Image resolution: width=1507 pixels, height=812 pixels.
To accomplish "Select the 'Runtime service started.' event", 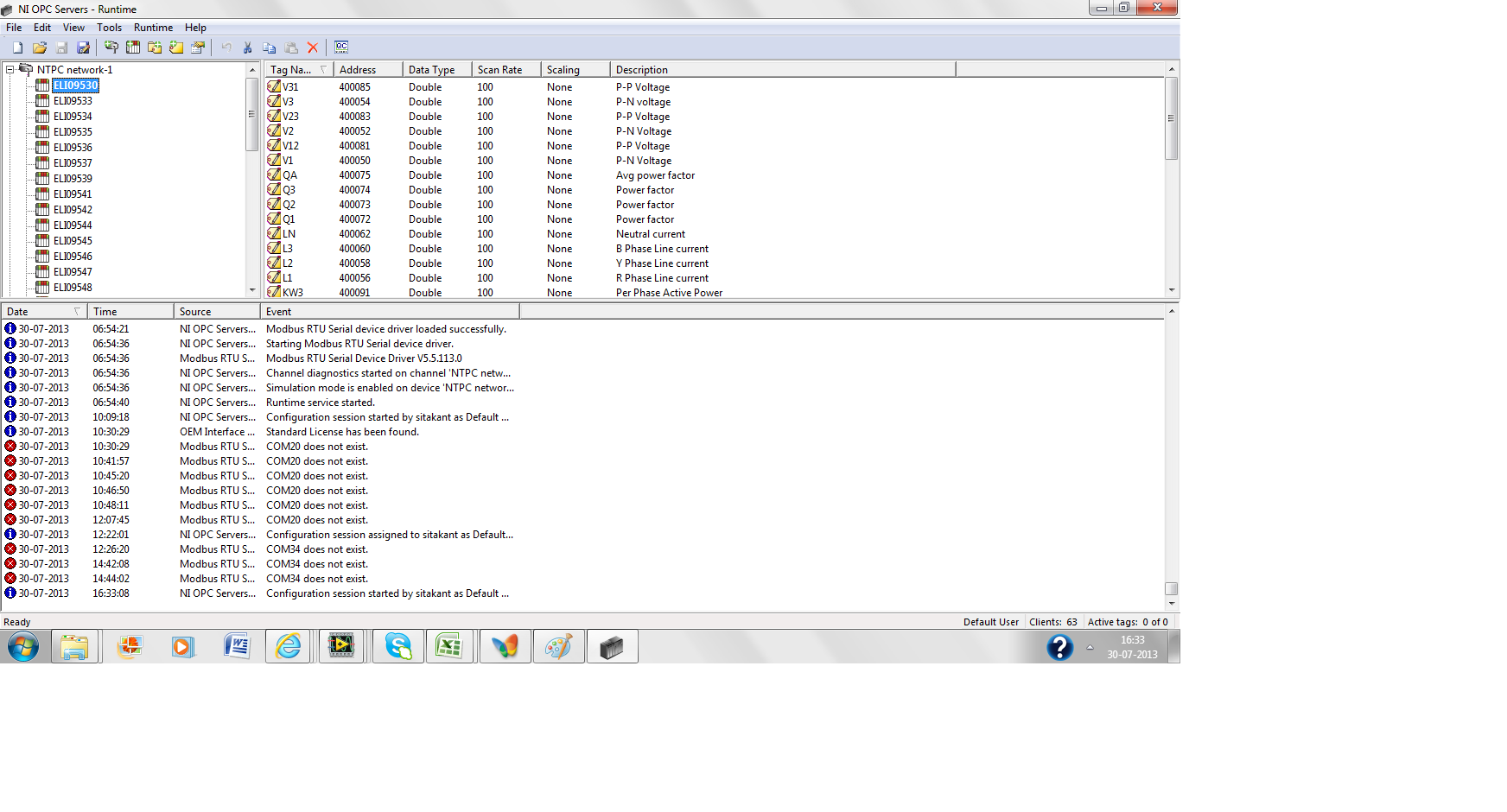I will click(321, 403).
